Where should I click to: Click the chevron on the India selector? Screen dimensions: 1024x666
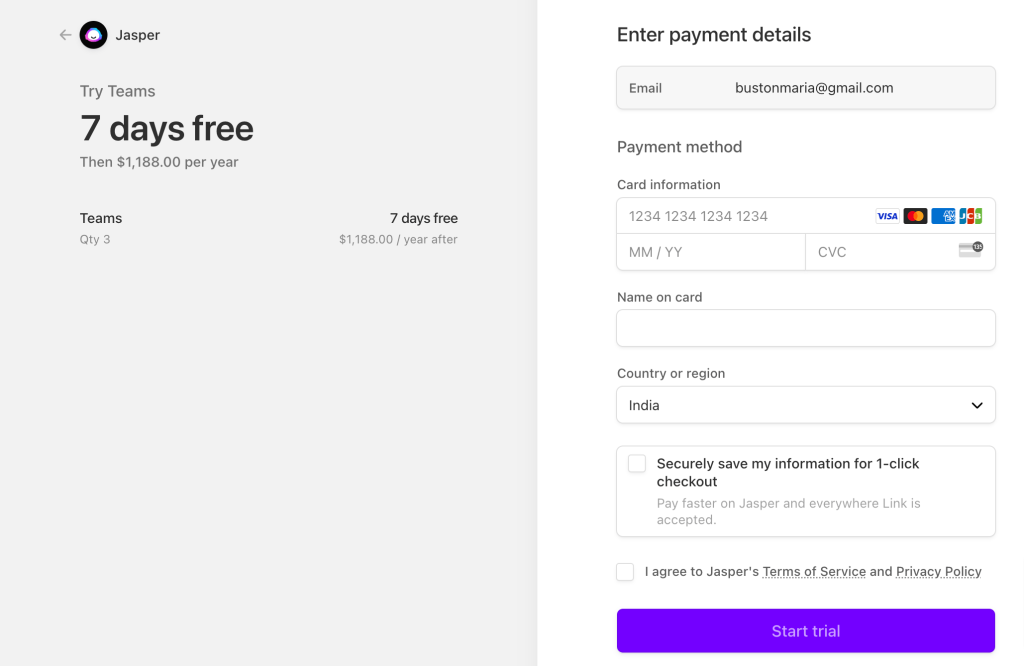tap(976, 405)
